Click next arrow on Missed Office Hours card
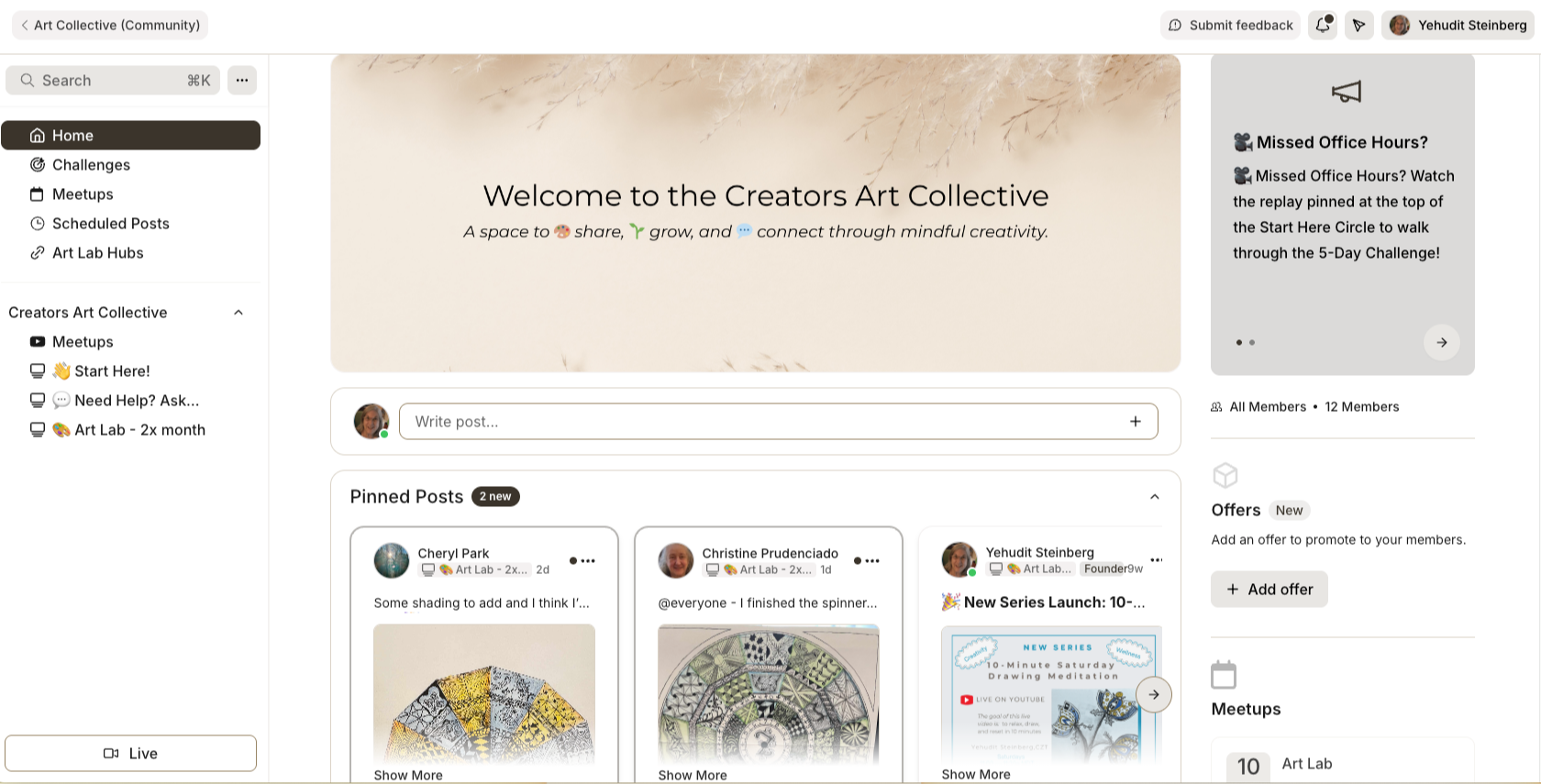This screenshot has width=1541, height=784. tap(1442, 342)
